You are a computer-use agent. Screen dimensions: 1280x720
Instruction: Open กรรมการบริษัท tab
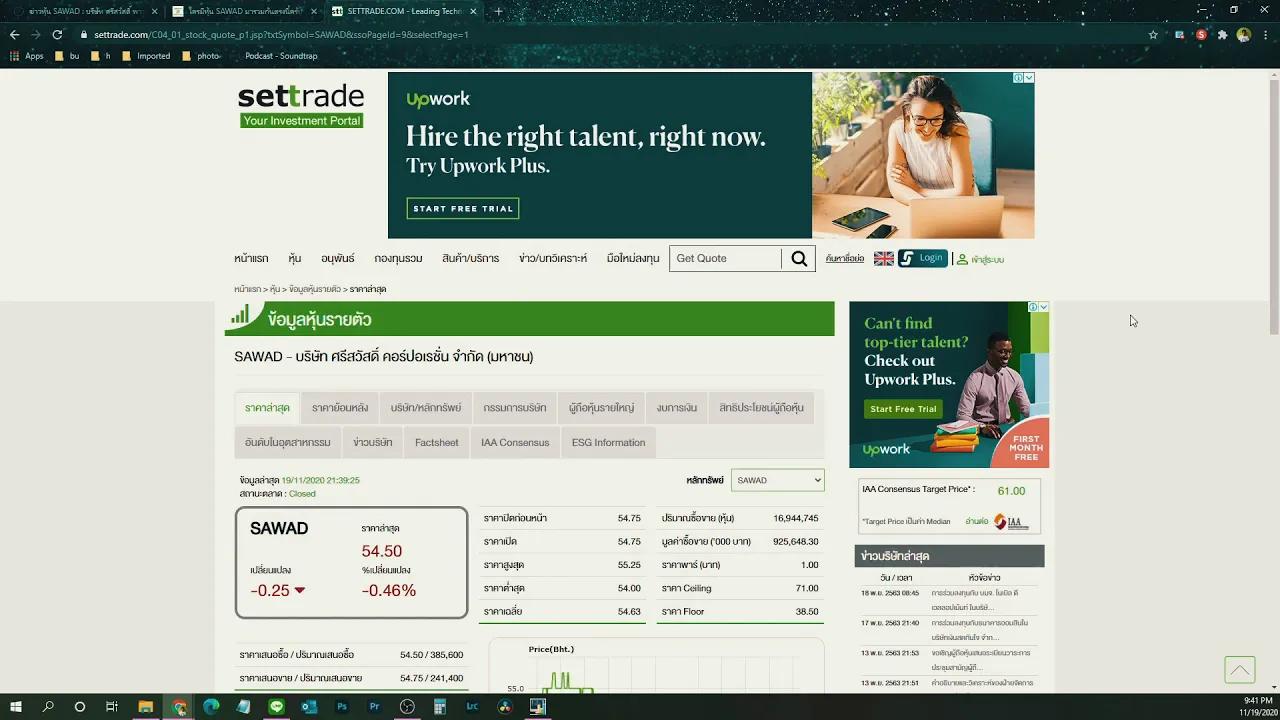(514, 408)
